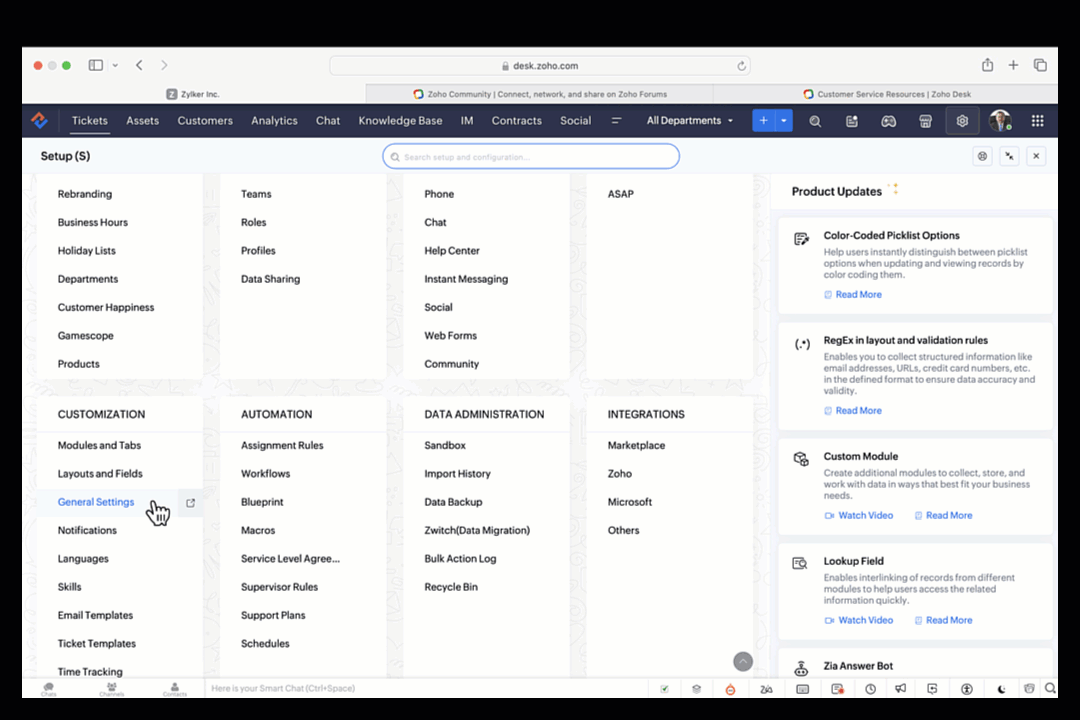Open Chats in the bottom bar
This screenshot has width=1080, height=720.
48,688
